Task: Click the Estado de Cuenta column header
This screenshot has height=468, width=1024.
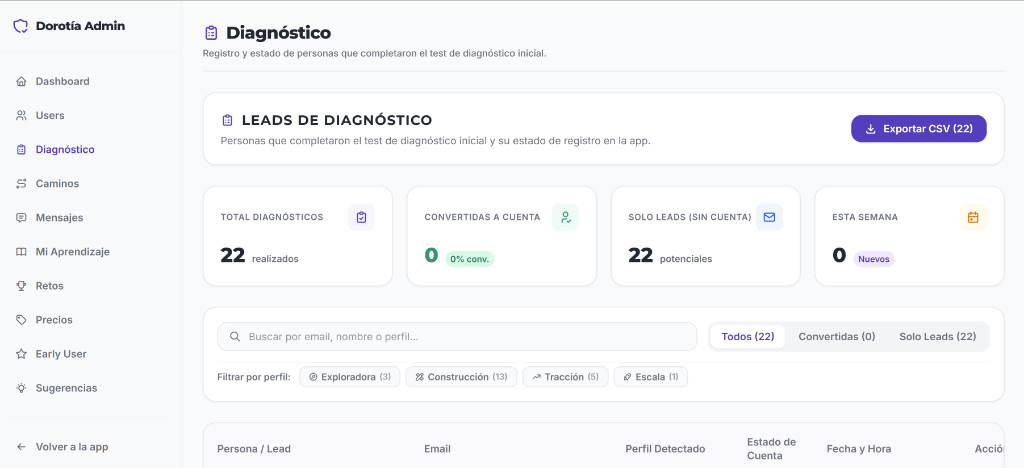Action: click(771, 448)
